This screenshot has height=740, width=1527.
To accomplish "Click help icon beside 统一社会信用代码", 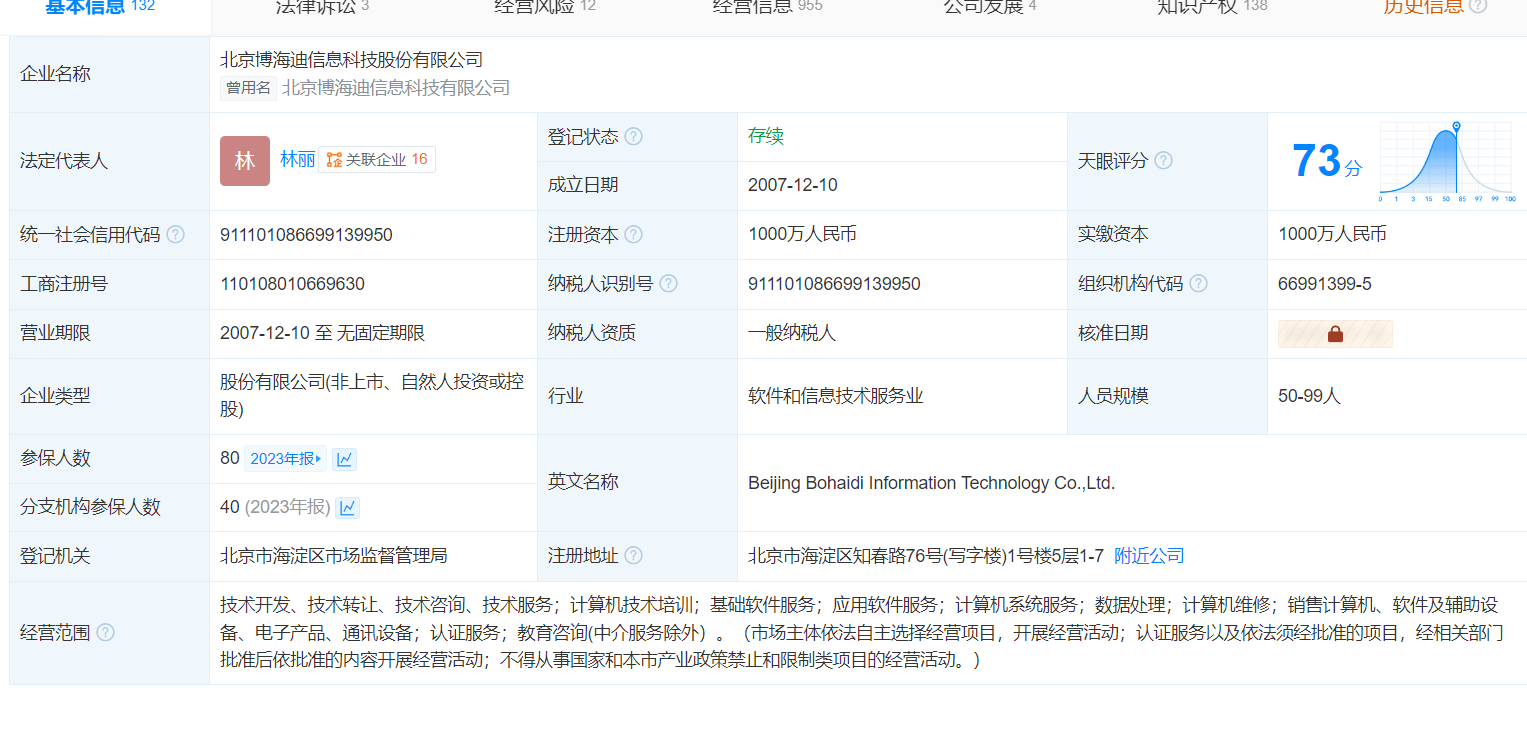I will [x=175, y=234].
